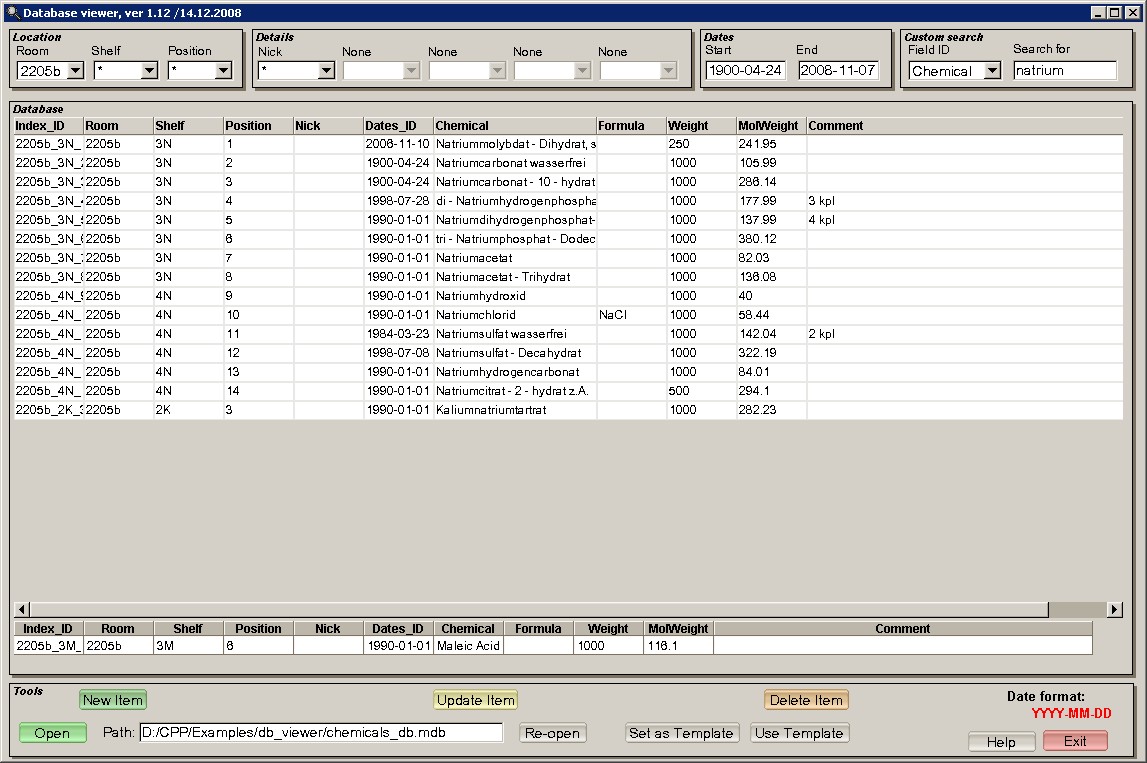Click the empty Comment field in item editor
Screen dimensions: 1147x763
pos(903,646)
